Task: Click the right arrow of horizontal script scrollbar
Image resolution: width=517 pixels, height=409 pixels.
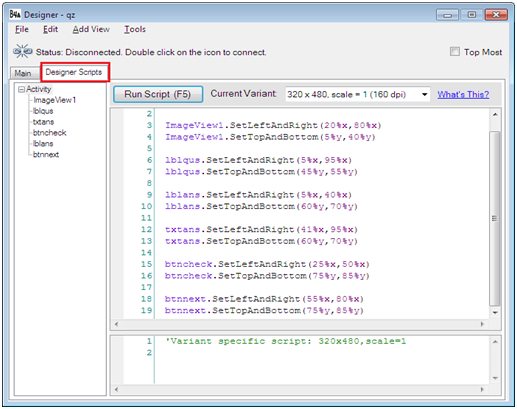Action: pyautogui.click(x=482, y=324)
